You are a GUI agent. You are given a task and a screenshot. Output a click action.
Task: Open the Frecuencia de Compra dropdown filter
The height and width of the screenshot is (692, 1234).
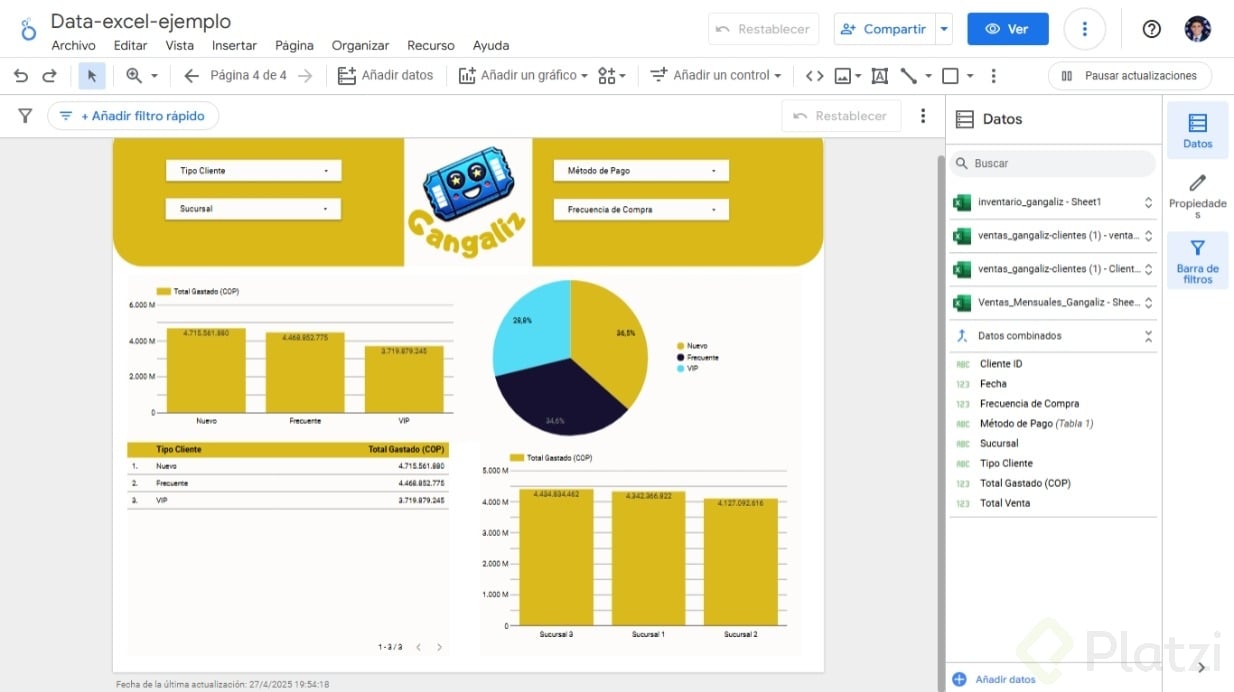[641, 210]
